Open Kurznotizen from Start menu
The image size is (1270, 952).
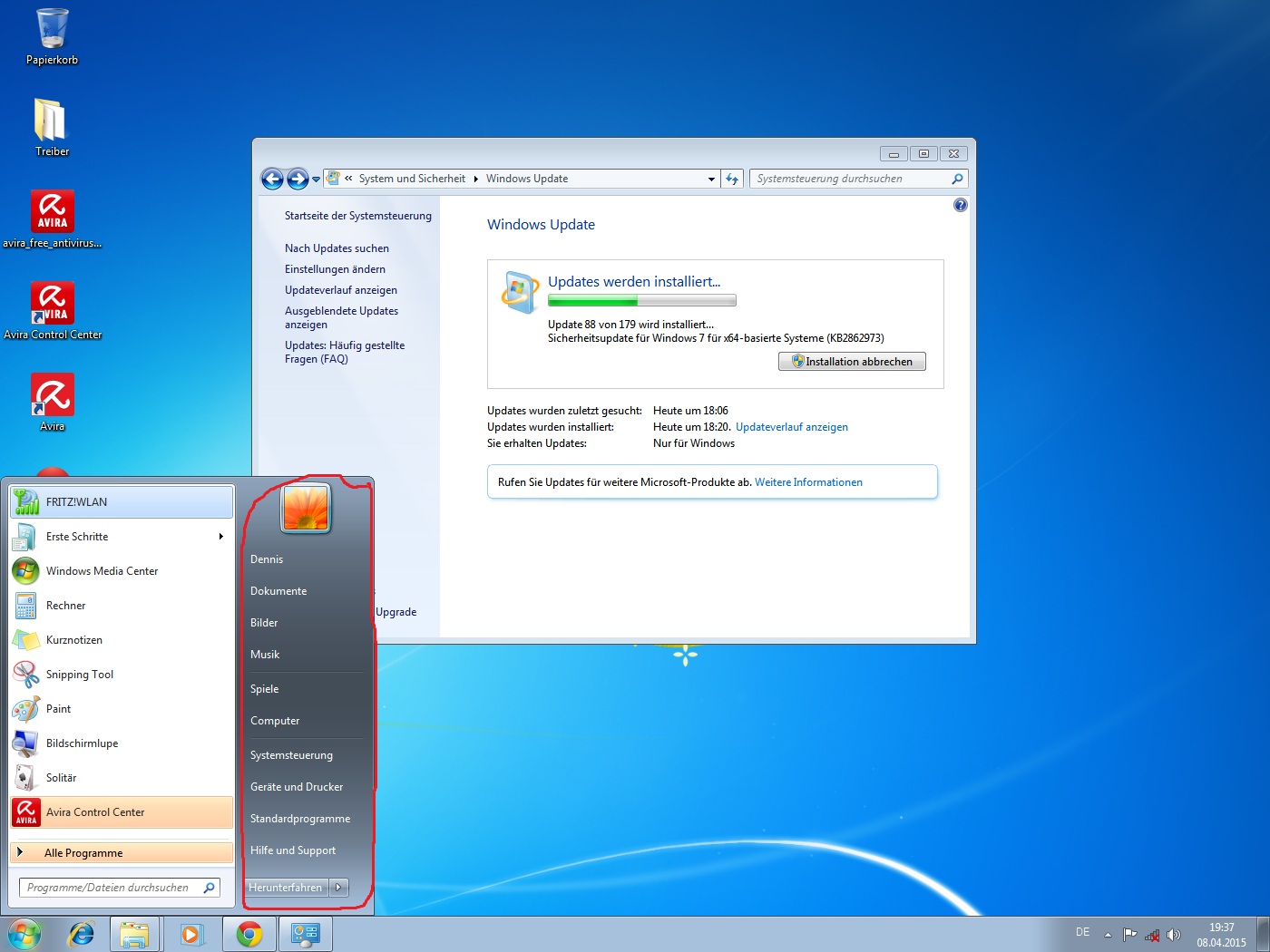click(122, 640)
